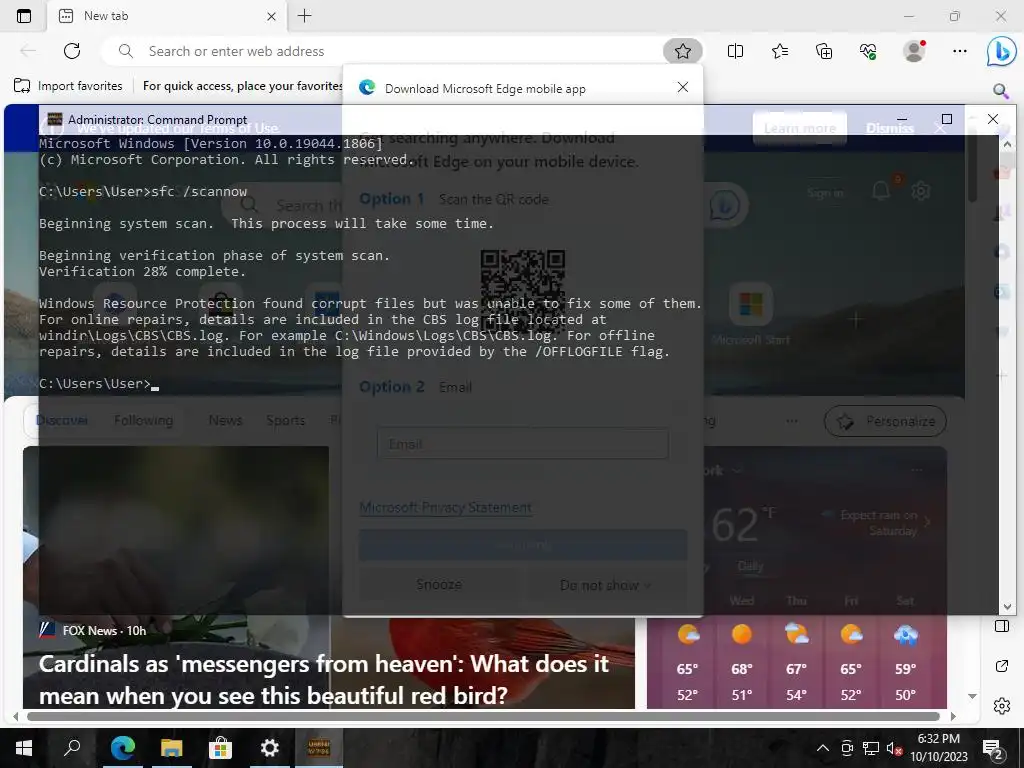Click the Refresh page icon
Viewport: 1024px width, 768px height.
(72, 51)
